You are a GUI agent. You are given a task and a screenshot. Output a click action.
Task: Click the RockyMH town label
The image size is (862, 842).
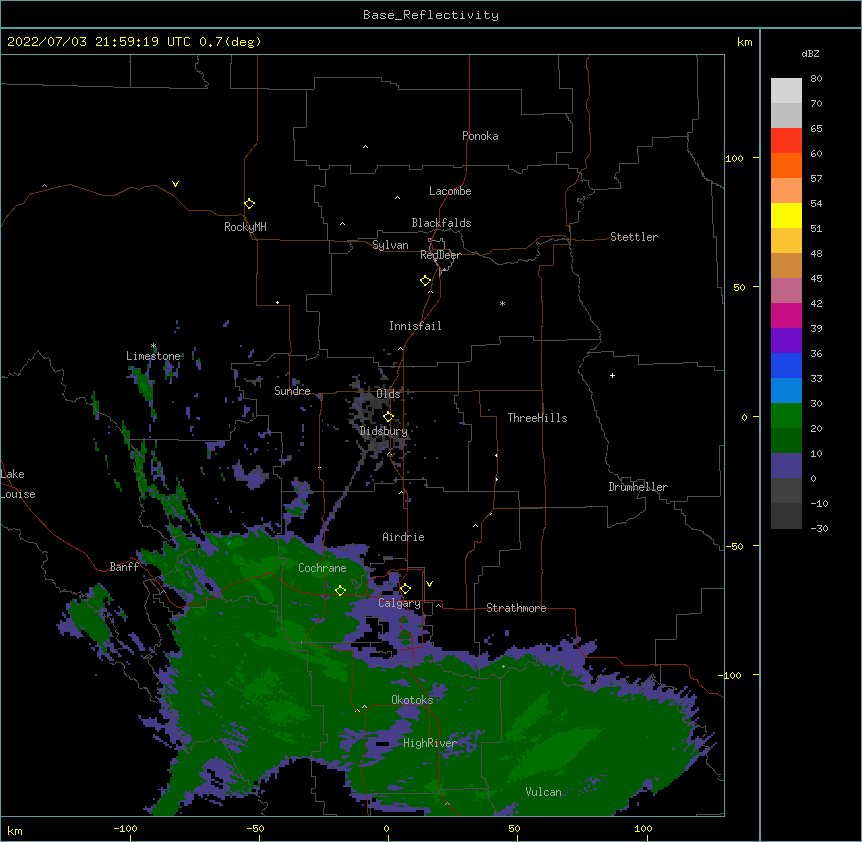coord(245,227)
